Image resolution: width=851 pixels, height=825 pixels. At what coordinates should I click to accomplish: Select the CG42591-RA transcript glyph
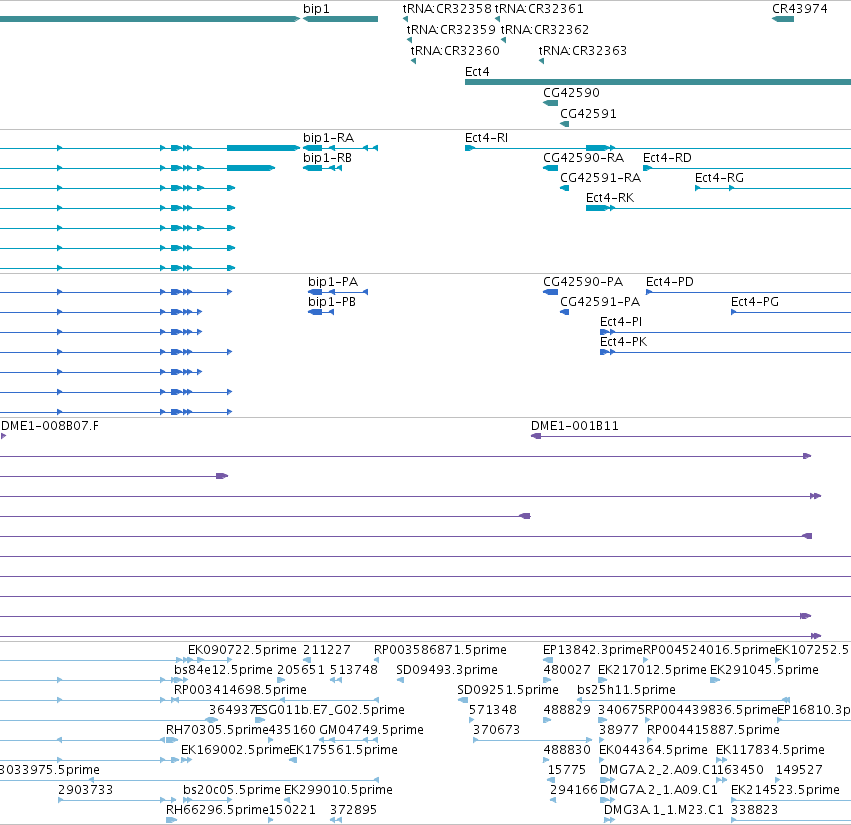[x=564, y=188]
